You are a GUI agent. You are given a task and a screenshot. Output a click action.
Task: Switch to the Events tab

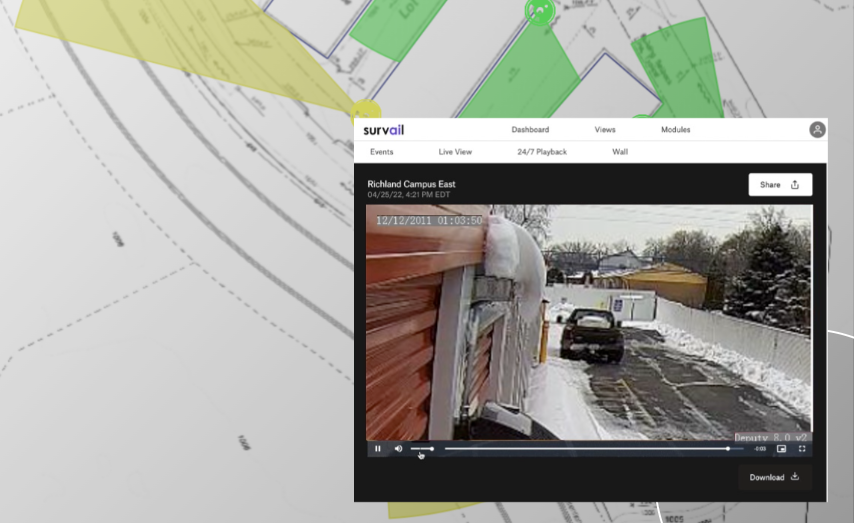click(381, 152)
